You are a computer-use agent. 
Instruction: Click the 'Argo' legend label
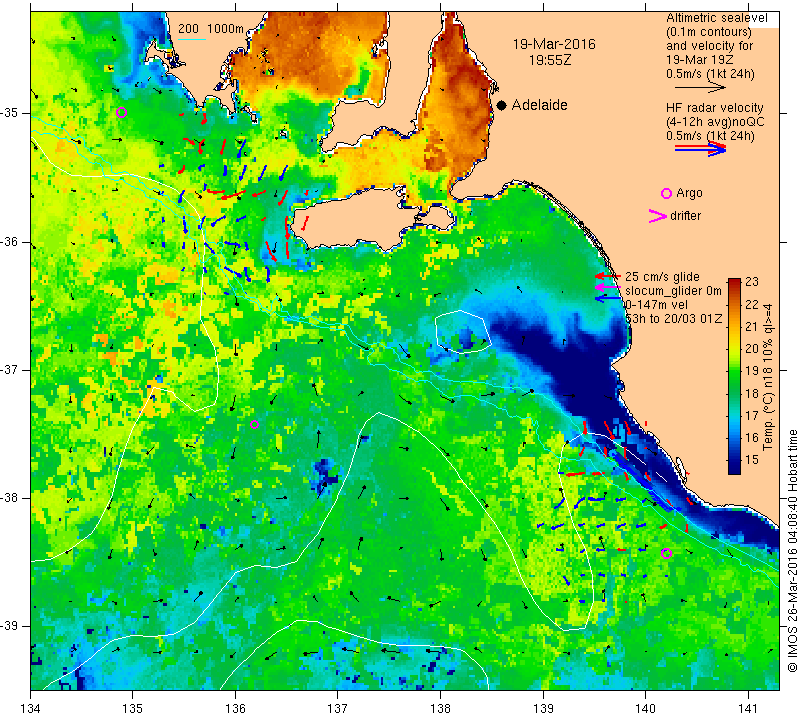[x=689, y=193]
